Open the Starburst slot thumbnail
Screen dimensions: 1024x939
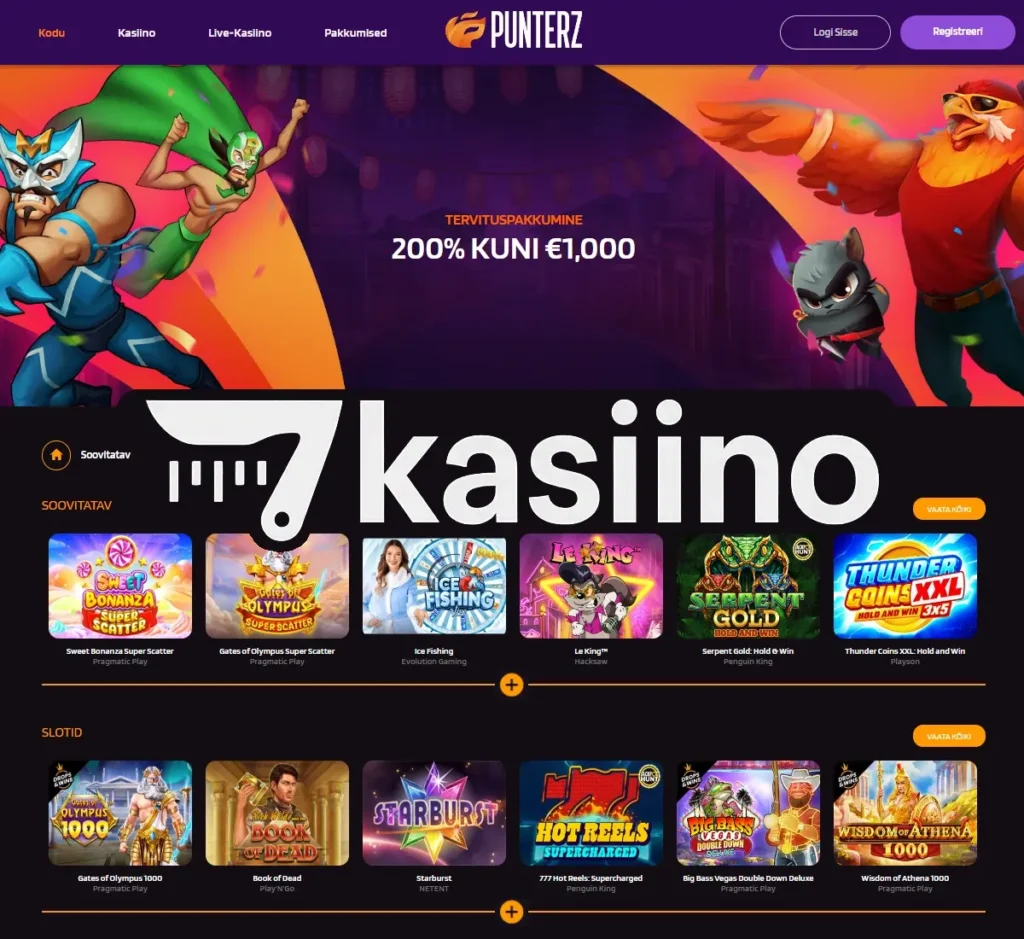[434, 813]
